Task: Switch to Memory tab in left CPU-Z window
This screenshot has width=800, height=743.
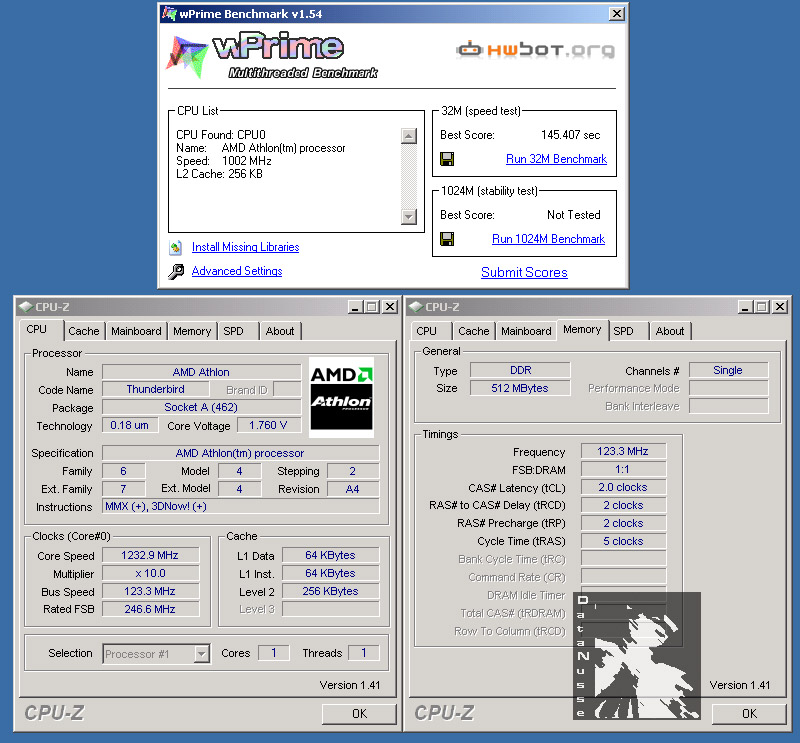Action: click(192, 331)
